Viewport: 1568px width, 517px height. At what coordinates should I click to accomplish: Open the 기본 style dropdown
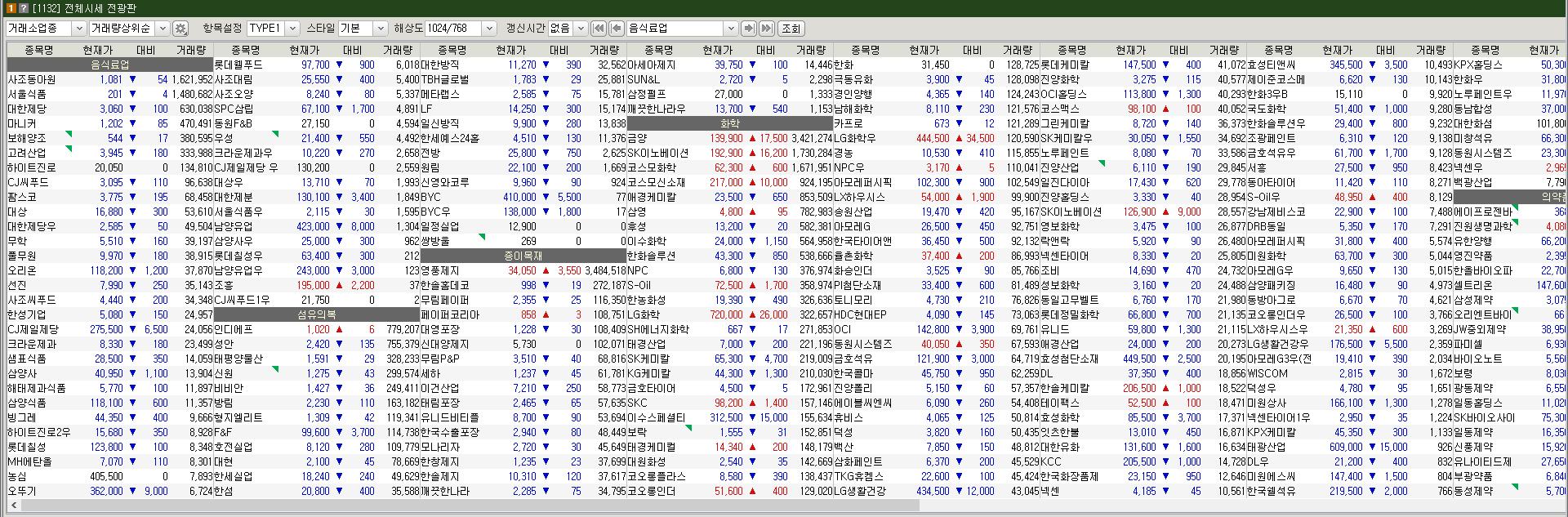tap(363, 29)
